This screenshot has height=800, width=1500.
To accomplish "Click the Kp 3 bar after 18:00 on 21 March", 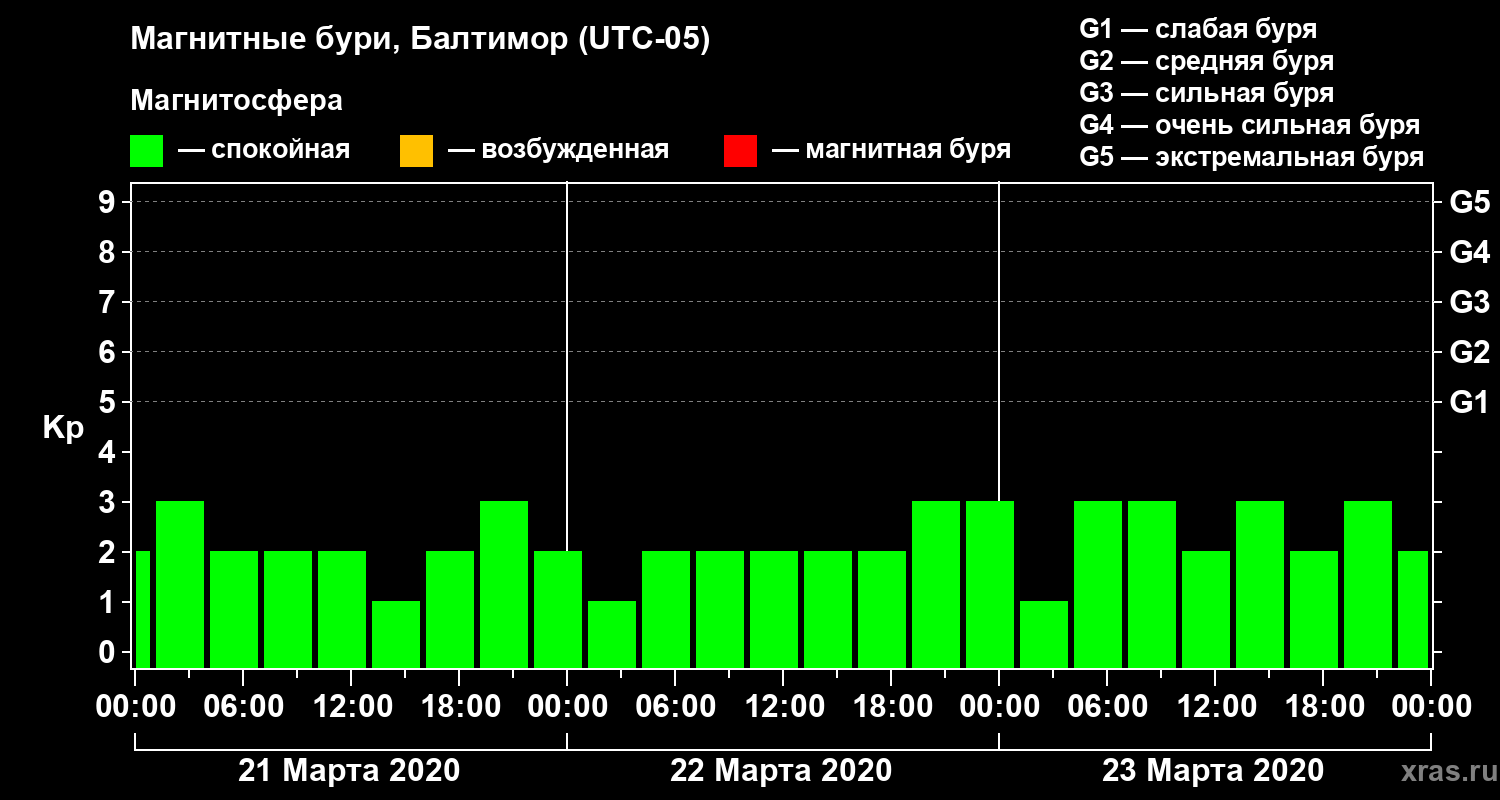I will coord(504,584).
